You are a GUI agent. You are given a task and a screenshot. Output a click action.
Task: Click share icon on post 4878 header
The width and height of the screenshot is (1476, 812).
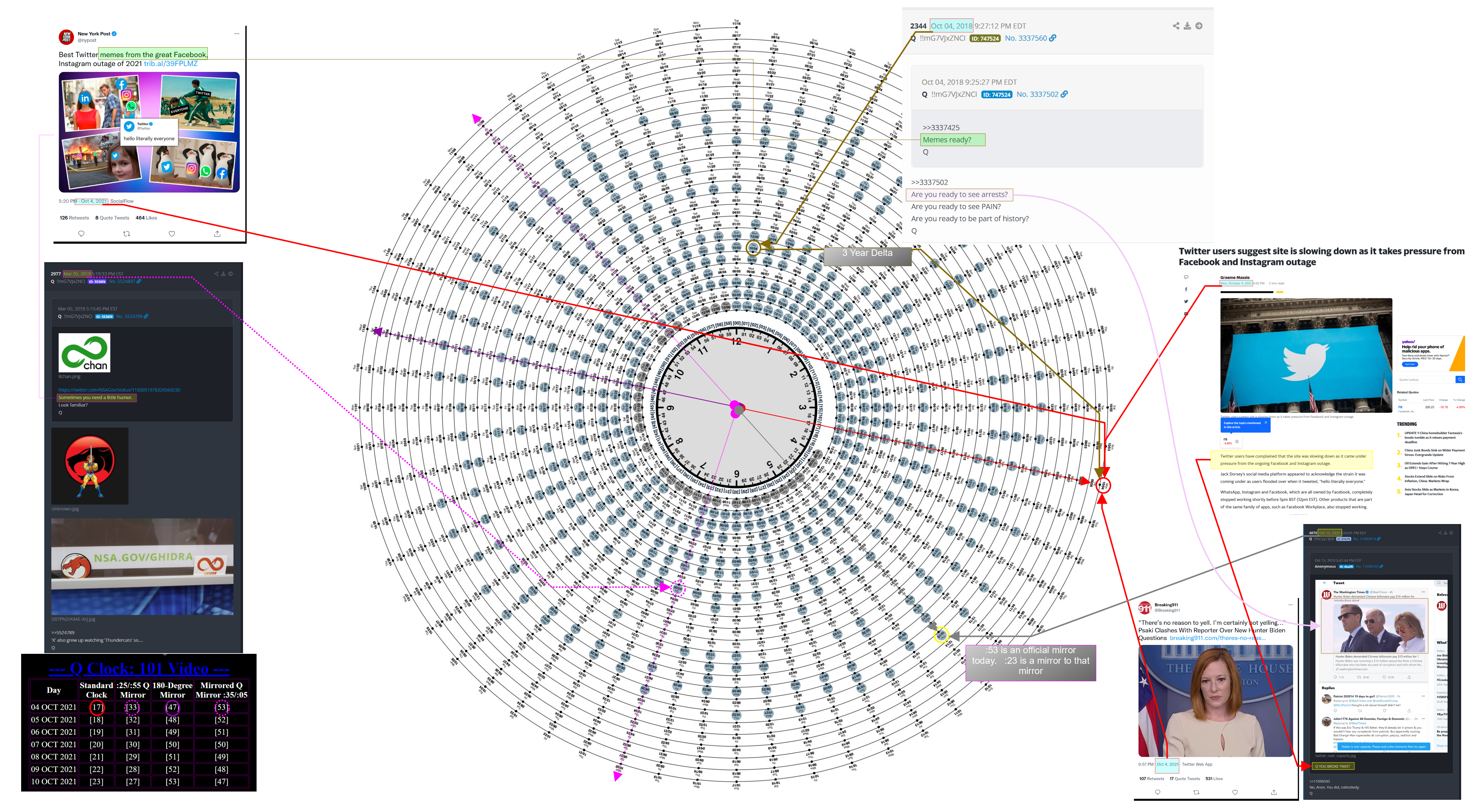point(1439,533)
